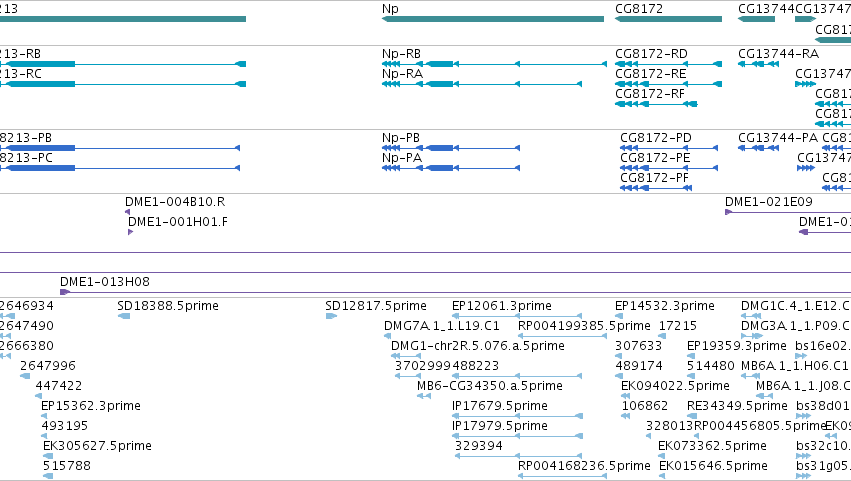This screenshot has height=481, width=851.
Task: Click the DMG7A.1_1.L19.C1 label
Action: (x=442, y=326)
